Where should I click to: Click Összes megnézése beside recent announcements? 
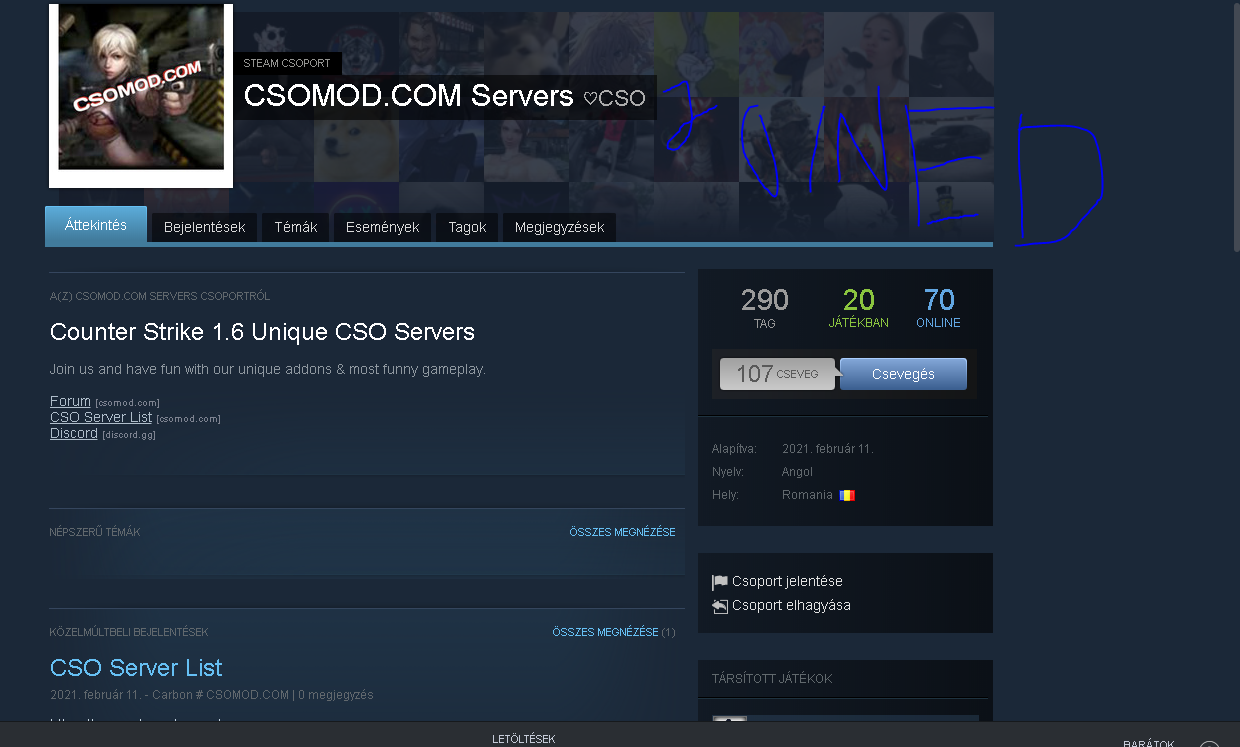pyautogui.click(x=605, y=632)
